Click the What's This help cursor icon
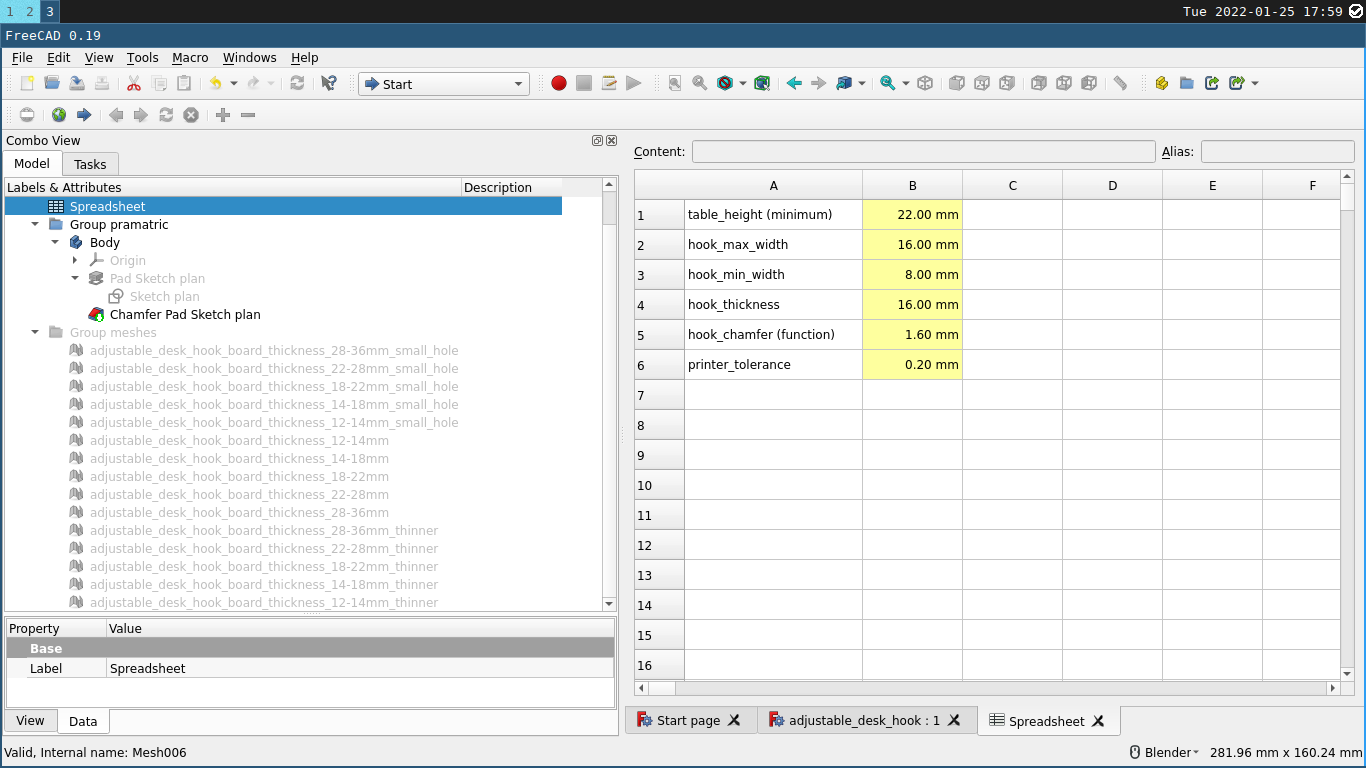The height and width of the screenshot is (768, 1366). tap(328, 84)
